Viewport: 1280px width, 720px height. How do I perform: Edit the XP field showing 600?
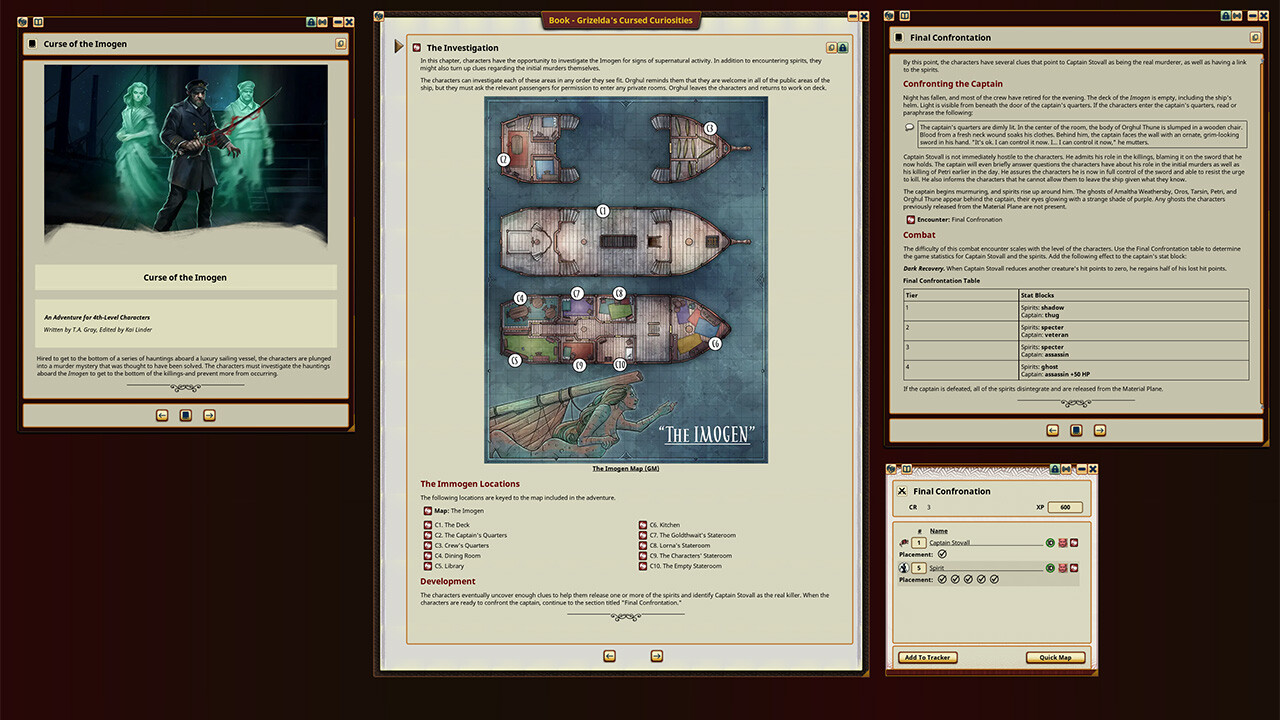coord(1065,507)
